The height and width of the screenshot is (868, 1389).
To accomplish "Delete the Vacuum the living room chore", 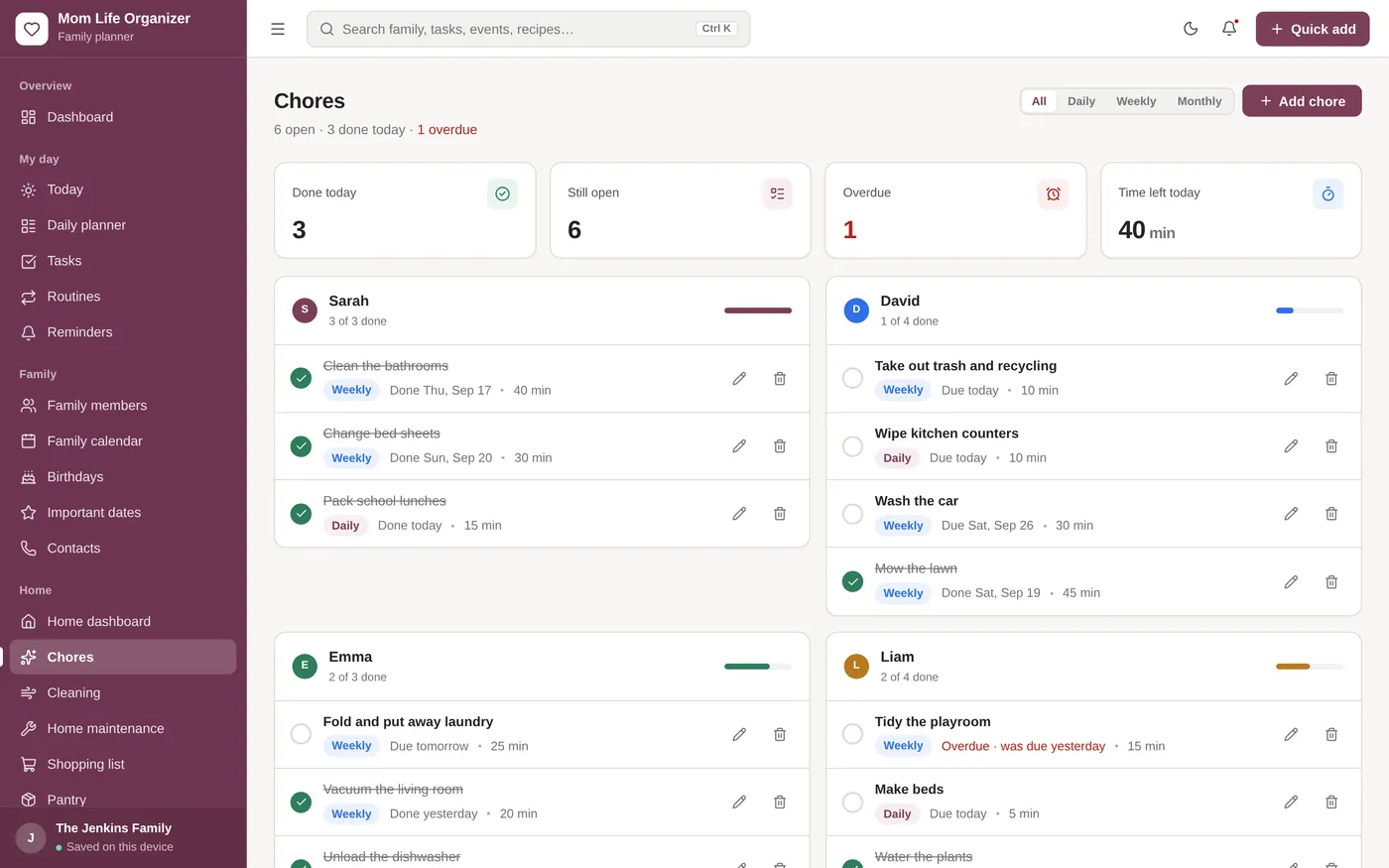I will [780, 802].
